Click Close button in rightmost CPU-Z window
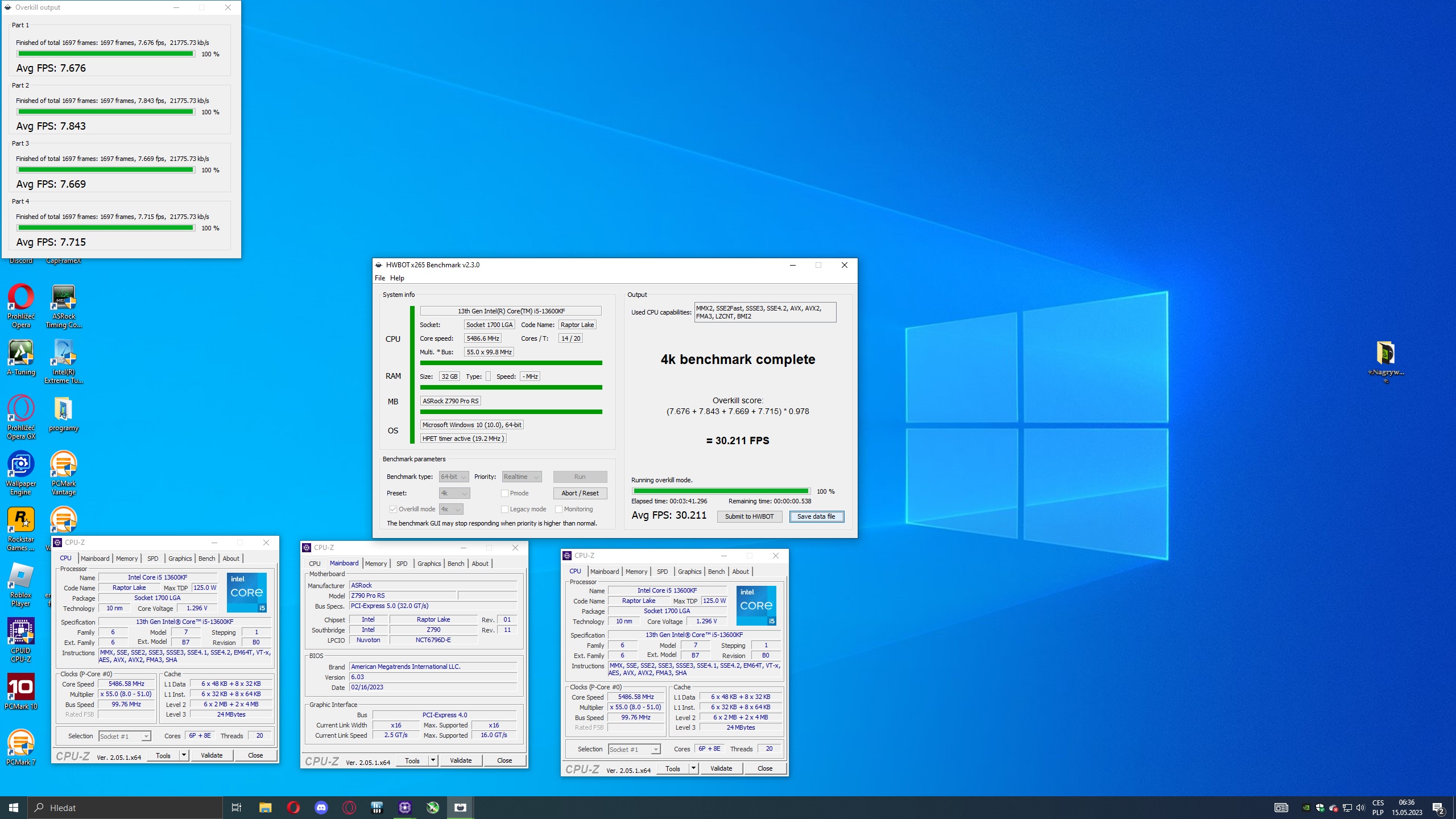Image resolution: width=1456 pixels, height=819 pixels. coord(765,768)
